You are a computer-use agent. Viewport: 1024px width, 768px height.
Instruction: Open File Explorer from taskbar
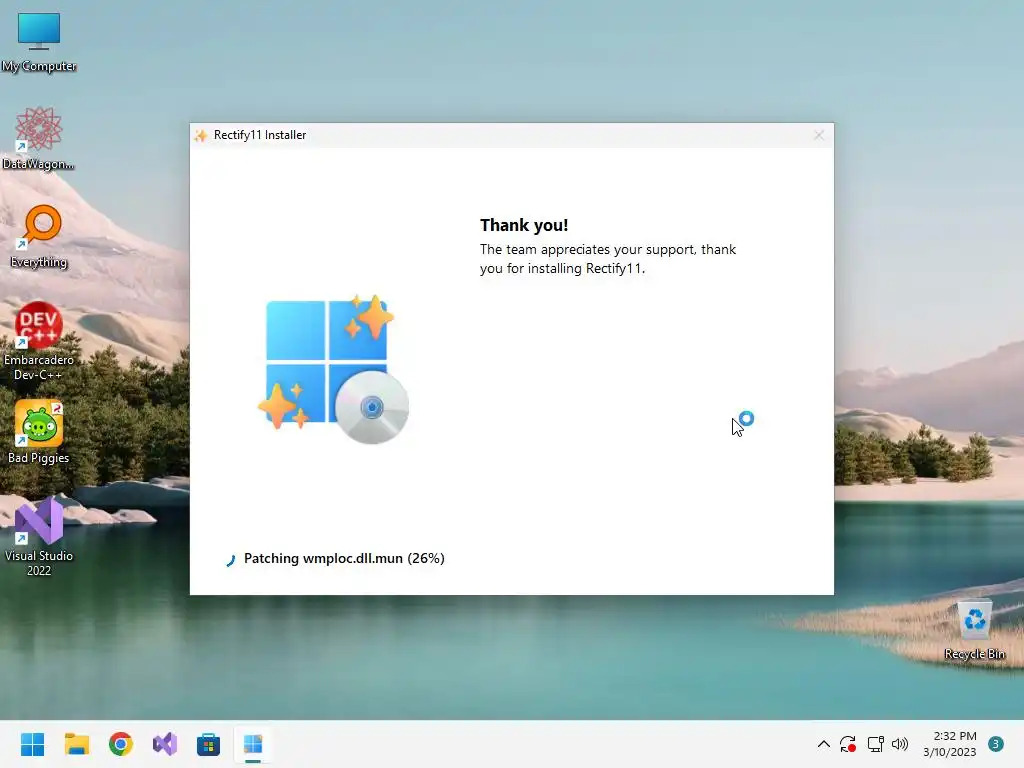click(76, 744)
